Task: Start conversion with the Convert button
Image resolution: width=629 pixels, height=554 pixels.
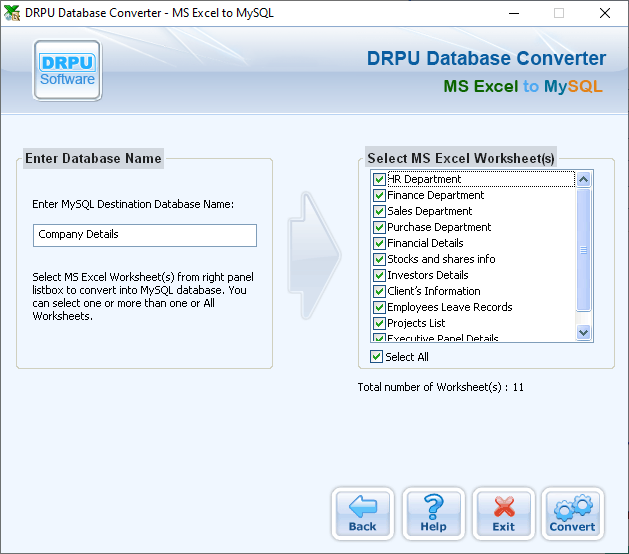Action: [x=572, y=514]
